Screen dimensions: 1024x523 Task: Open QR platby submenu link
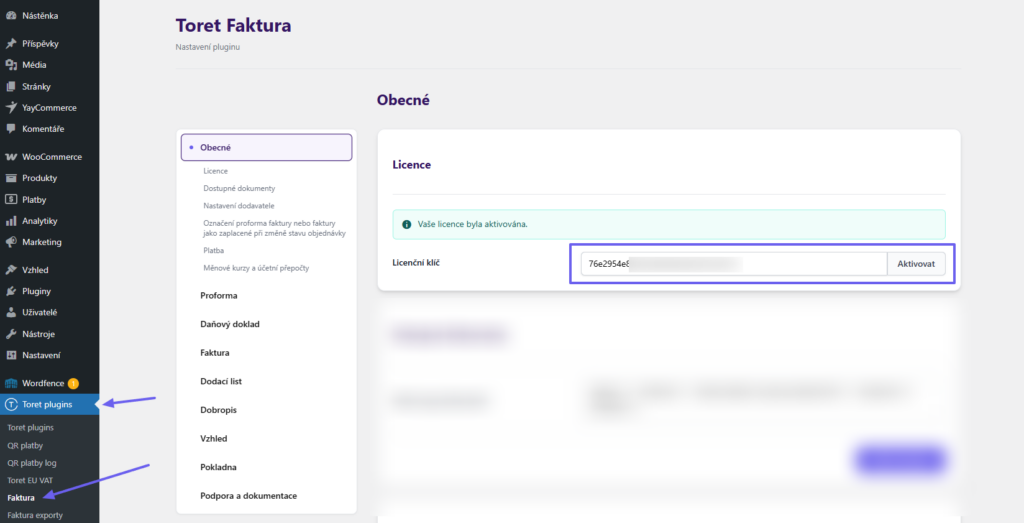(x=25, y=445)
